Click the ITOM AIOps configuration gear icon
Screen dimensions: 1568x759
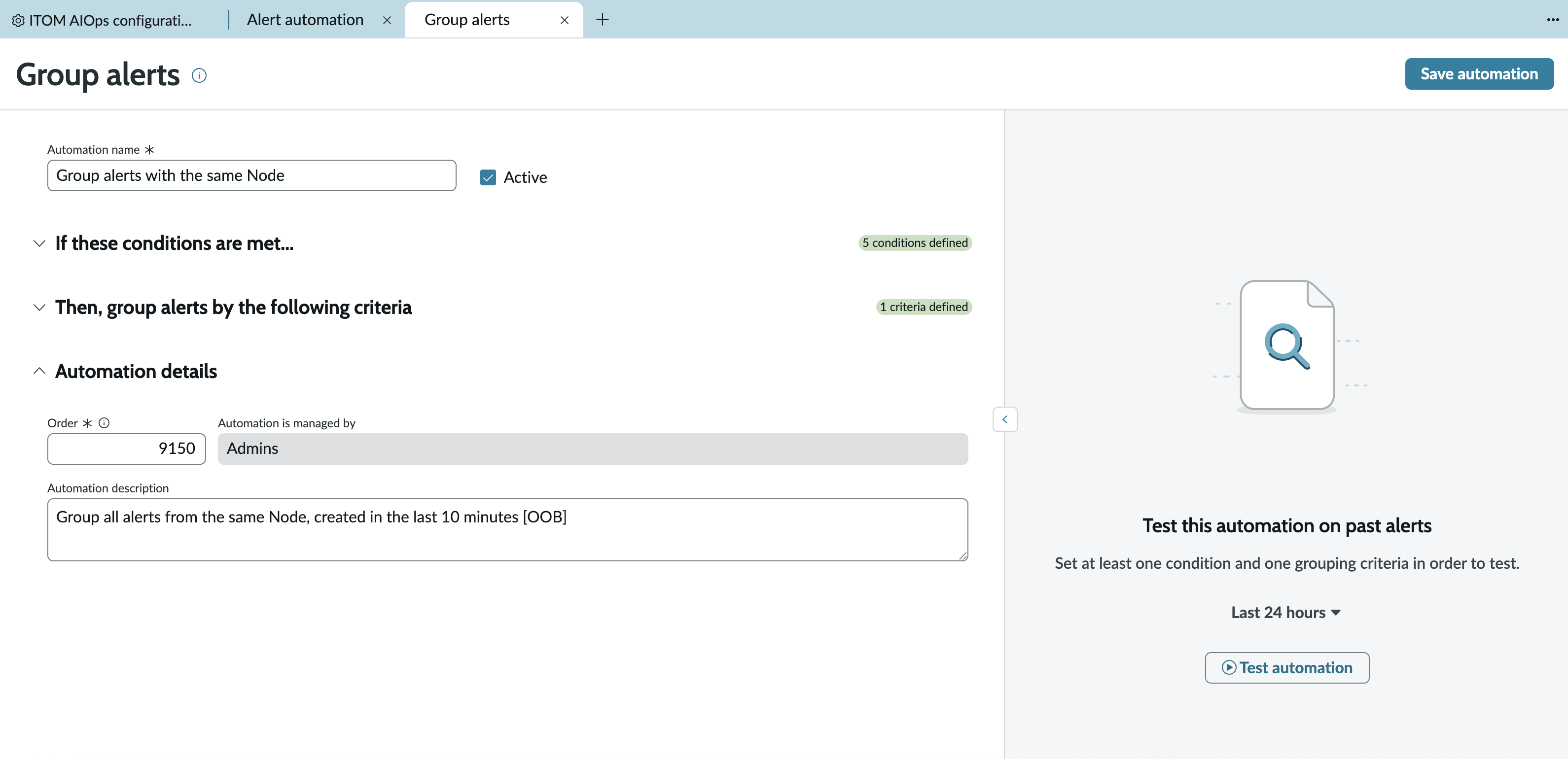[x=18, y=21]
